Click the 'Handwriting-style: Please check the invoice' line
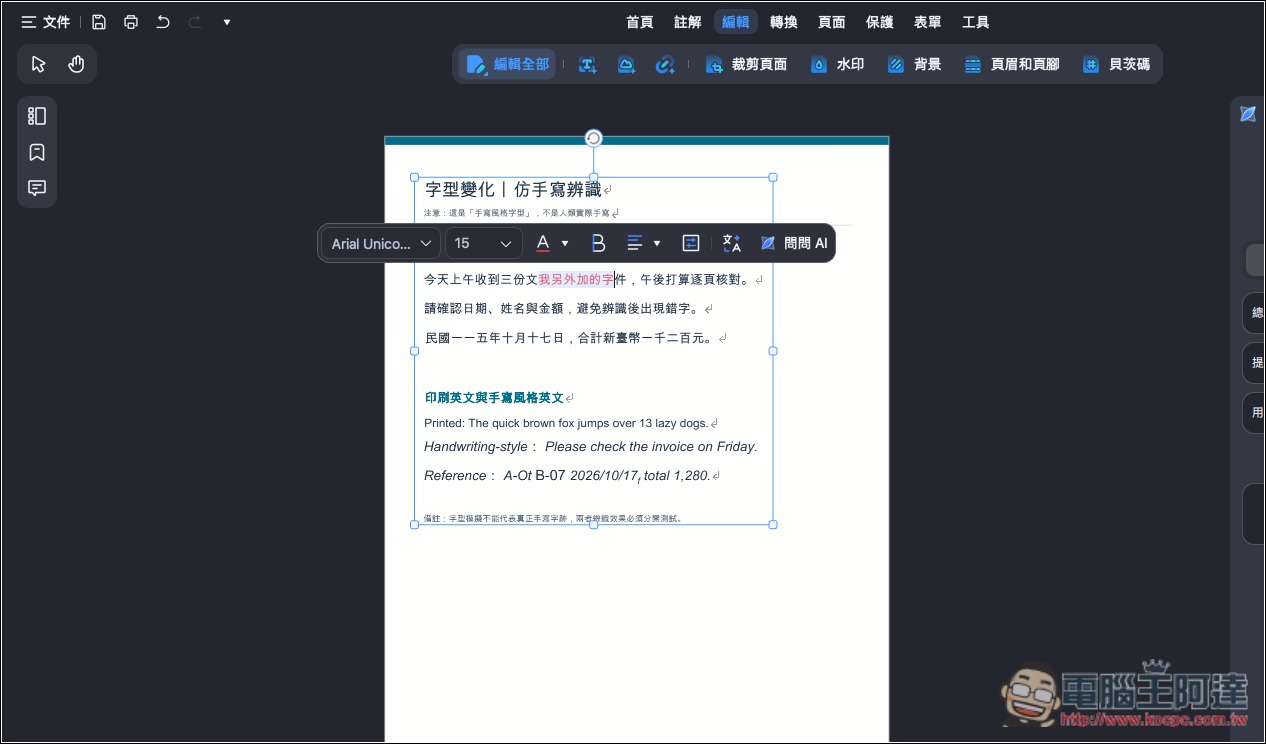The width and height of the screenshot is (1266, 744). (591, 447)
